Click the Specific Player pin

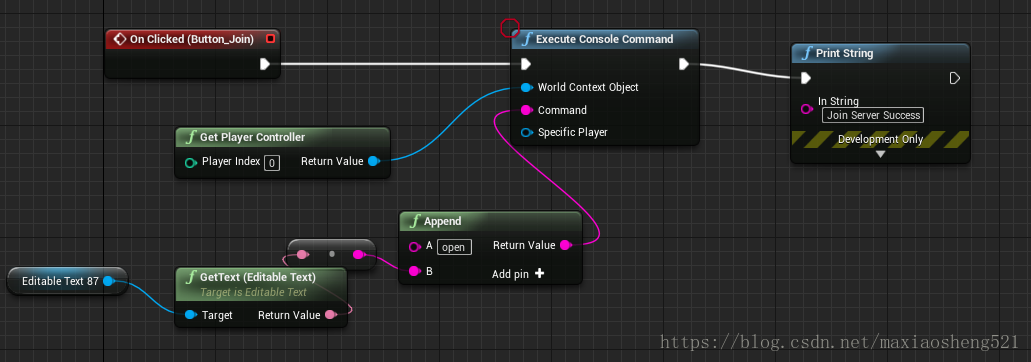coord(526,132)
